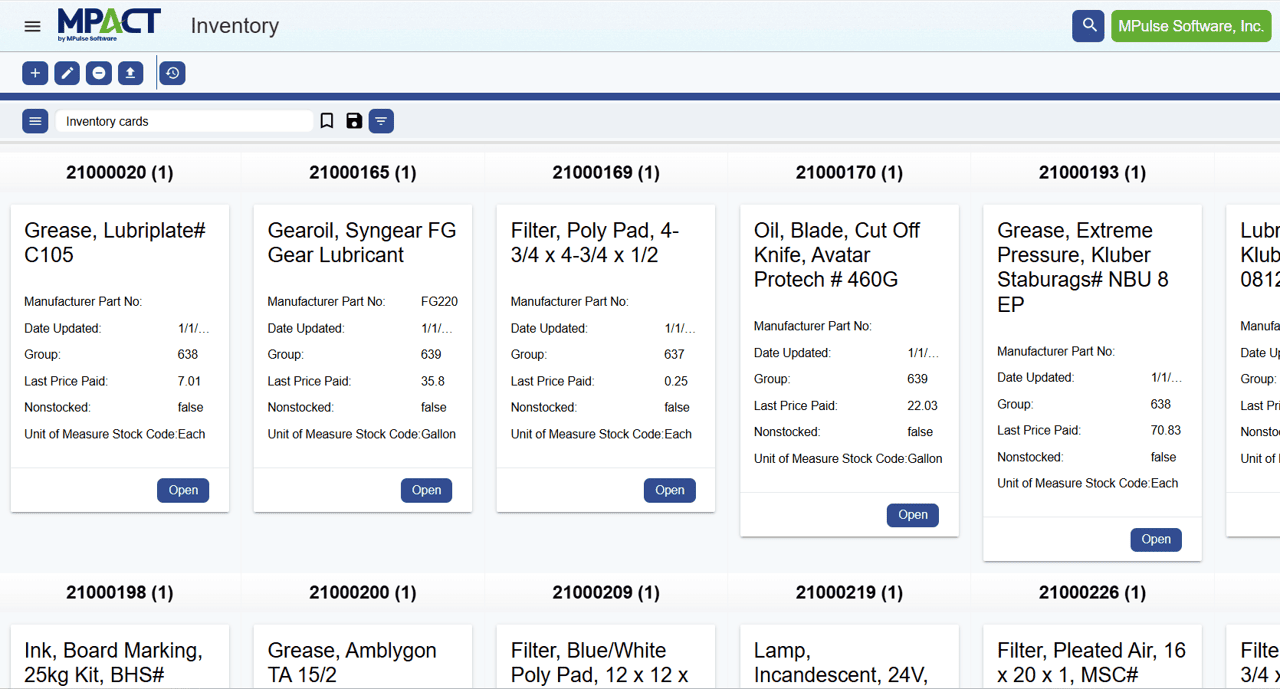Open the Gearoil, Syngear FG card
1280x689 pixels.
pos(426,490)
